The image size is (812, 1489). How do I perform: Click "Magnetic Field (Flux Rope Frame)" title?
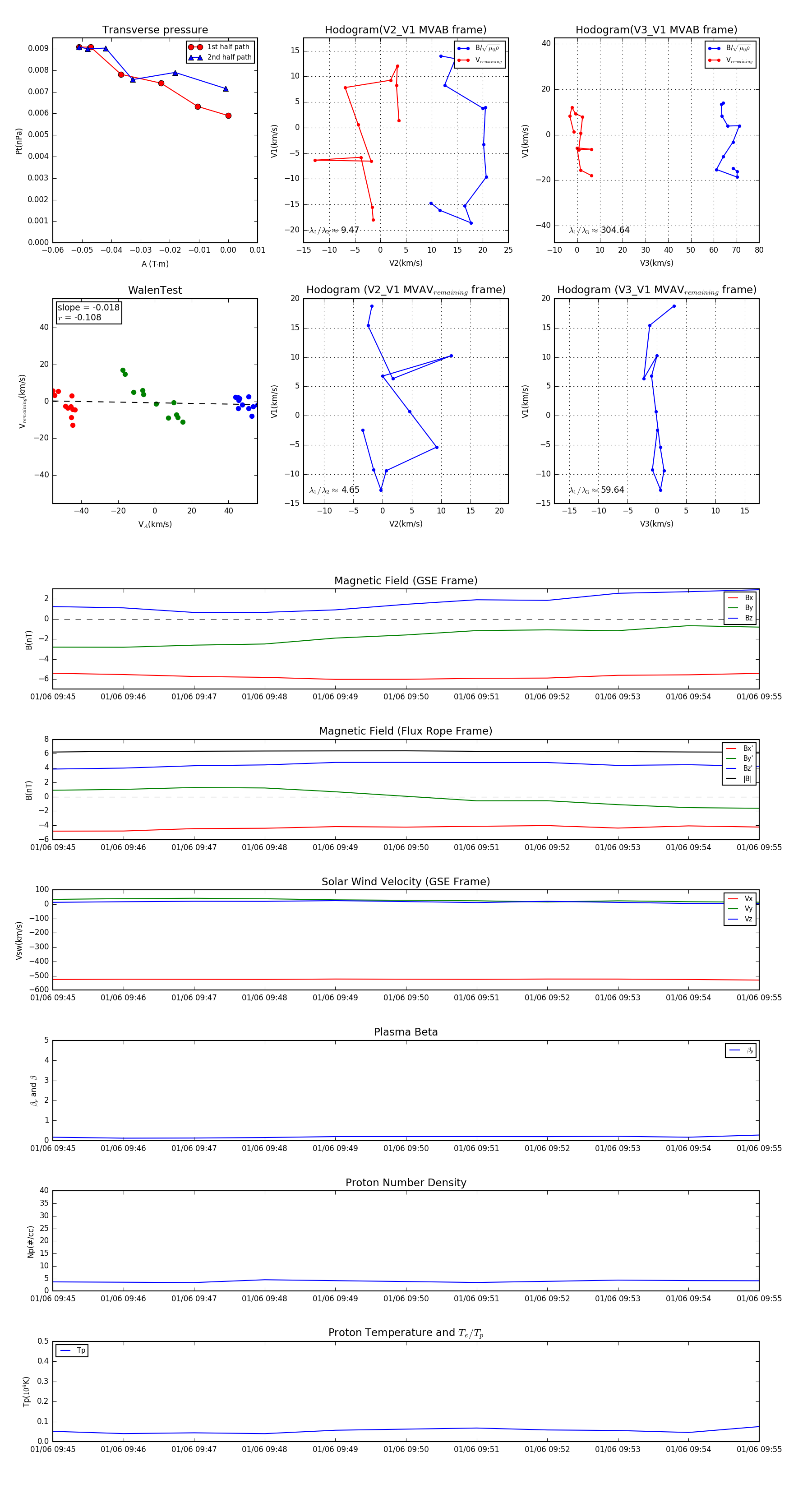tap(406, 731)
